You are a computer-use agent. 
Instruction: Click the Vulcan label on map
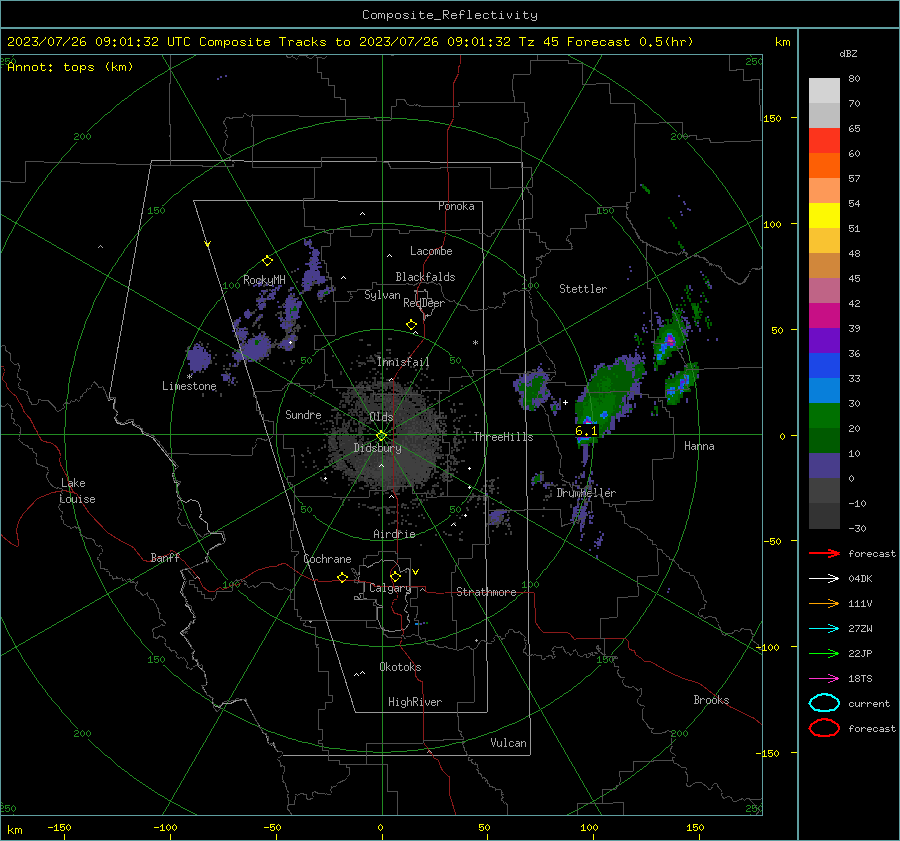click(x=508, y=743)
